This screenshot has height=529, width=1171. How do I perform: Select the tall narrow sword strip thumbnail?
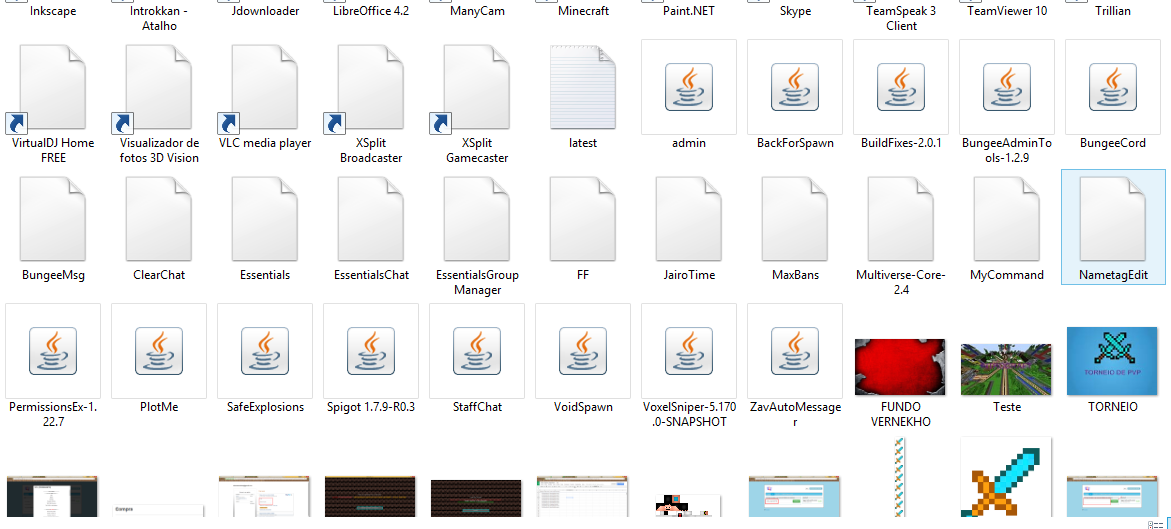(x=900, y=477)
